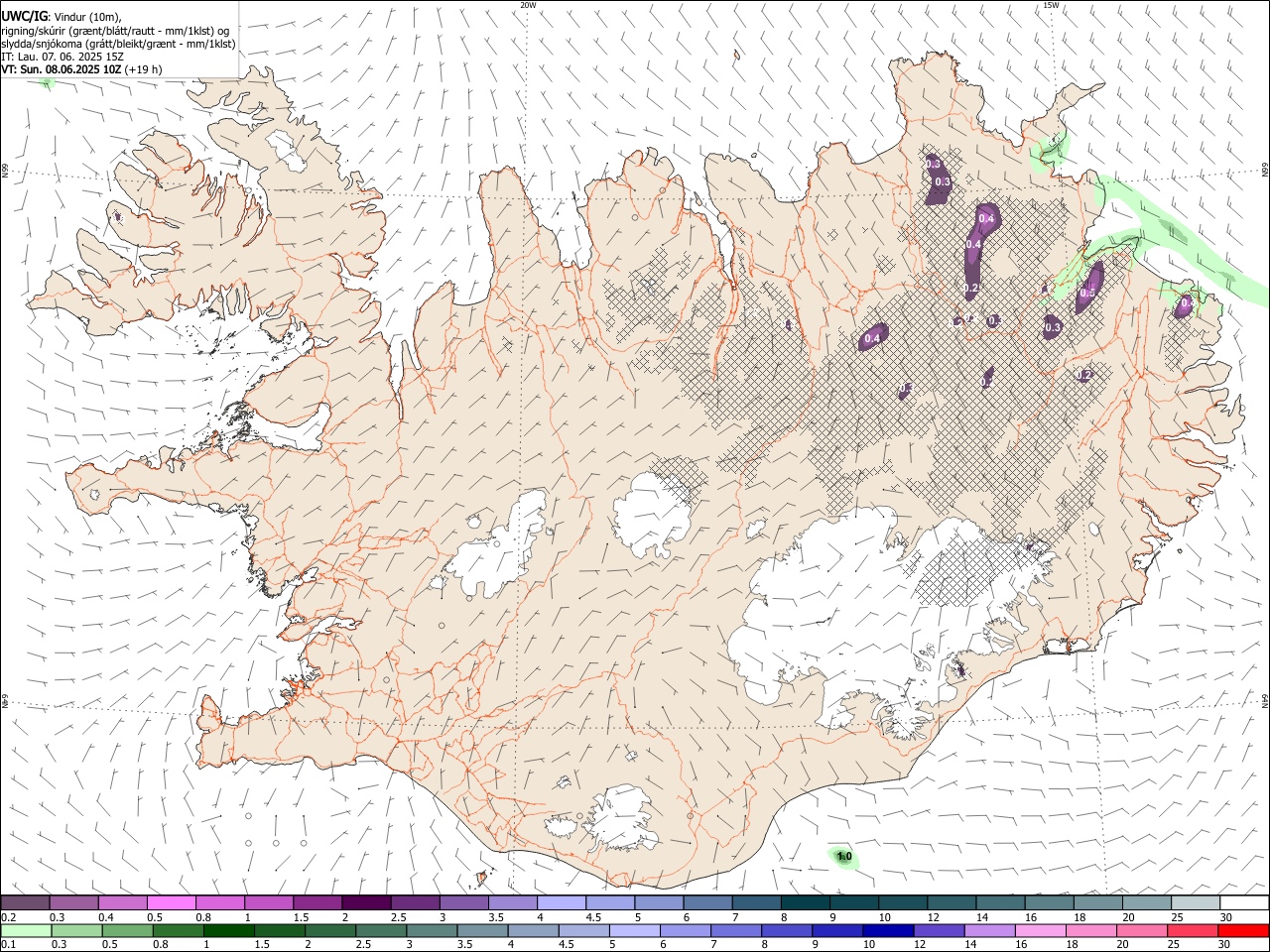This screenshot has width=1270, height=952.
Task: Click the deep blue 10 swatch in lower legend
Action: pos(887,930)
